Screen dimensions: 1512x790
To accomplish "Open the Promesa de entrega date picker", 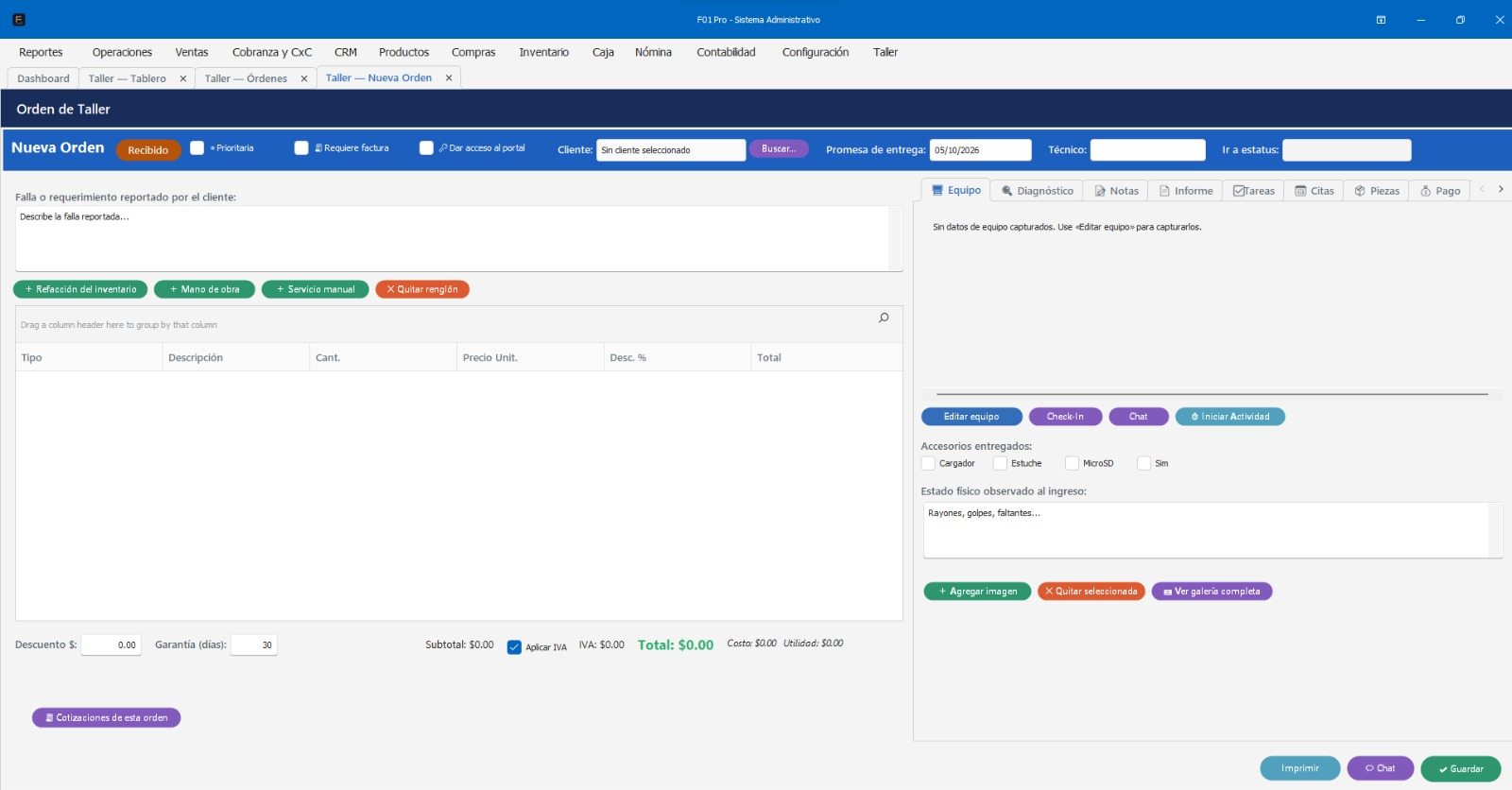I will (x=980, y=150).
